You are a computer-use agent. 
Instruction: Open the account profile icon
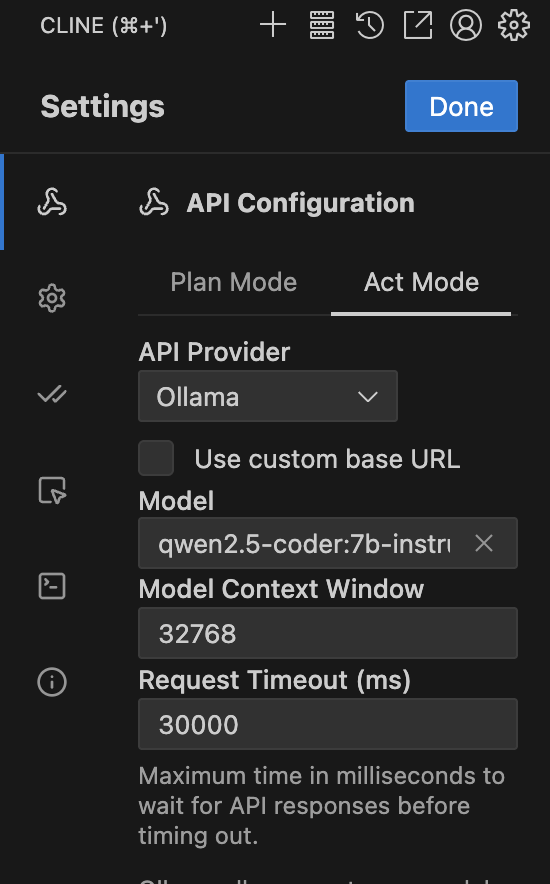tap(465, 25)
